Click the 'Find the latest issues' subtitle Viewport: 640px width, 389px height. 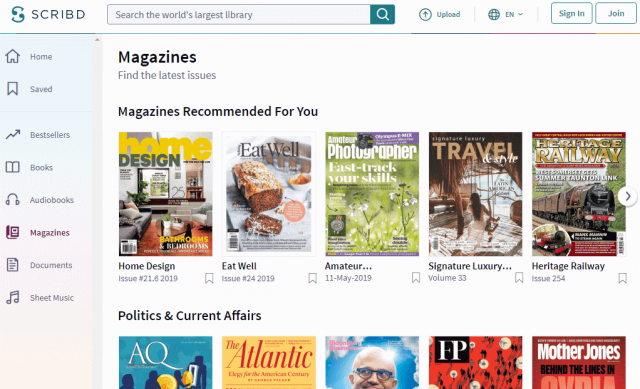(167, 75)
